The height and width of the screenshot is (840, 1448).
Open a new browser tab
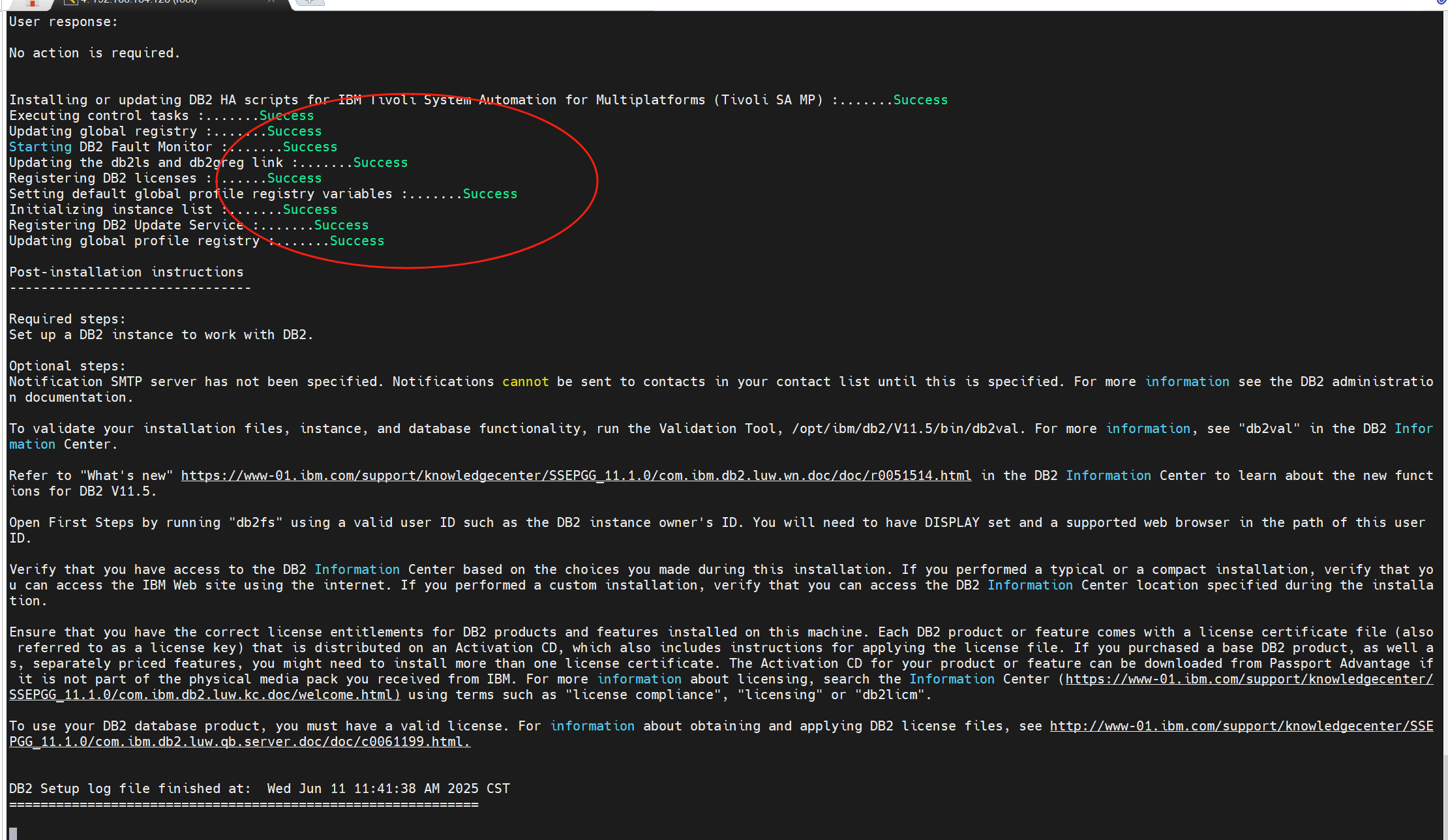coord(309,3)
